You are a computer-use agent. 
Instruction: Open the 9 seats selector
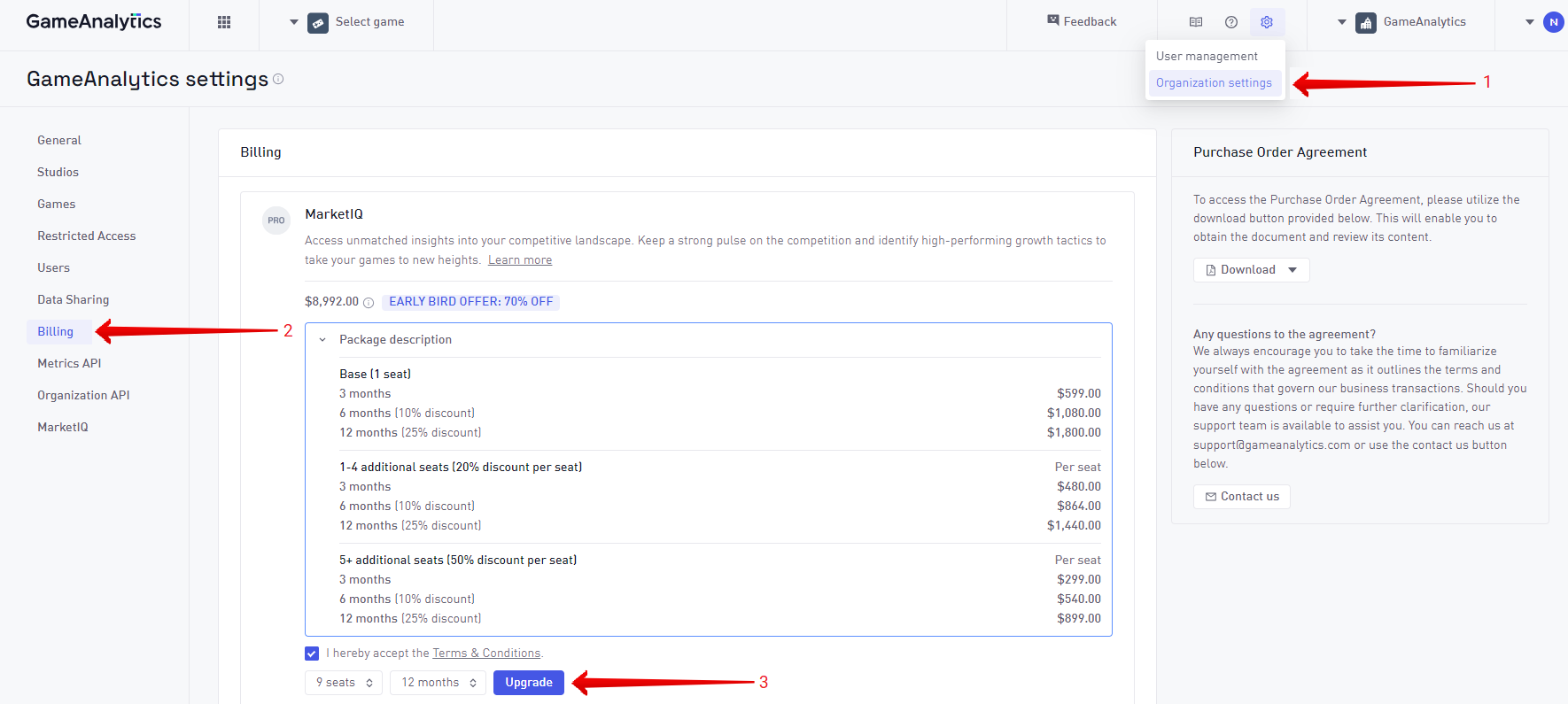344,683
